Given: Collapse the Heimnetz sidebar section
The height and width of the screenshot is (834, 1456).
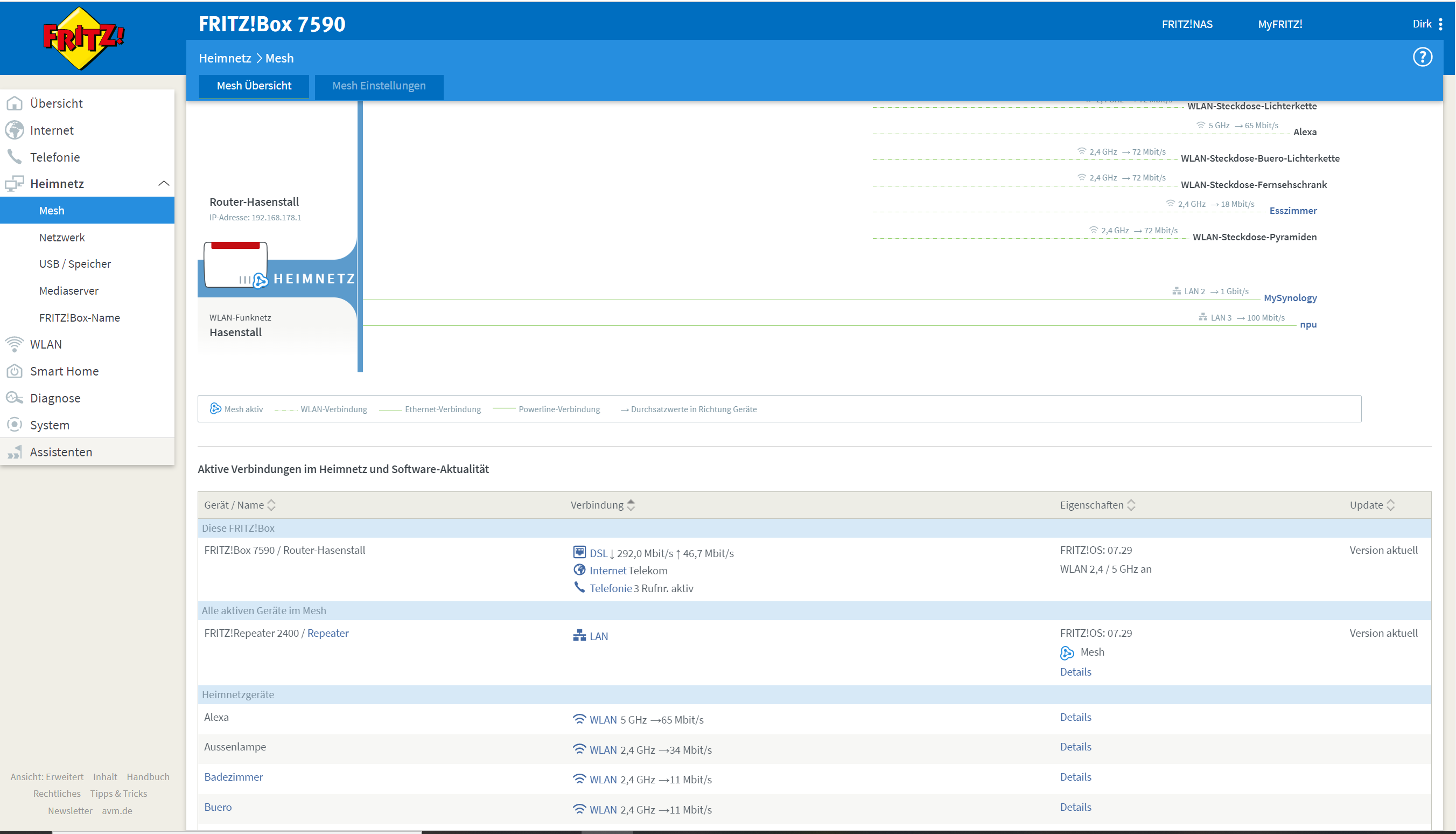Looking at the screenshot, I should click(x=164, y=184).
